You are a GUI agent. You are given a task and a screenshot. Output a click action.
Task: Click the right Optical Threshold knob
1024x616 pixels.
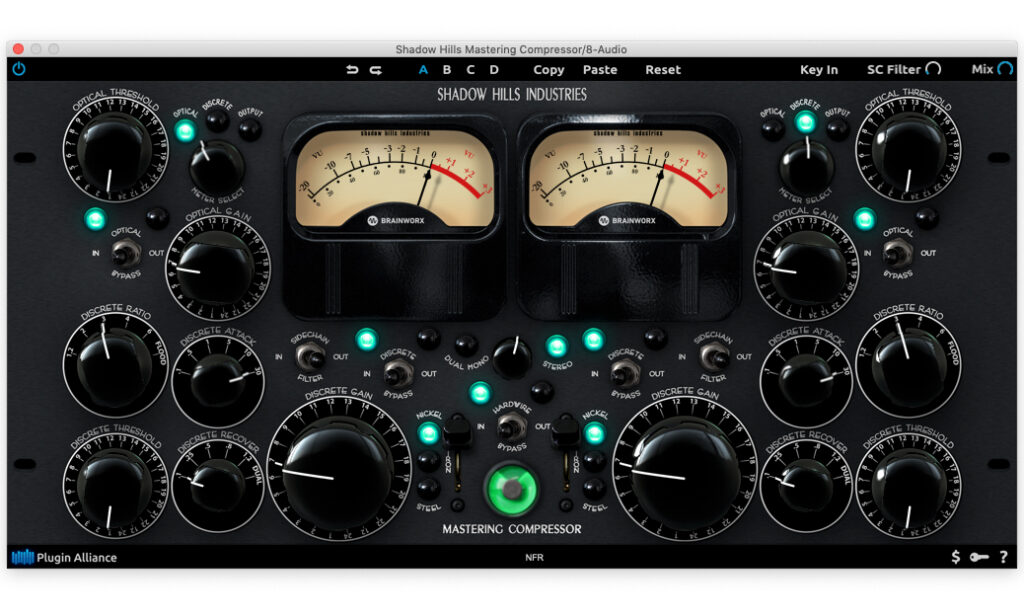[x=908, y=151]
